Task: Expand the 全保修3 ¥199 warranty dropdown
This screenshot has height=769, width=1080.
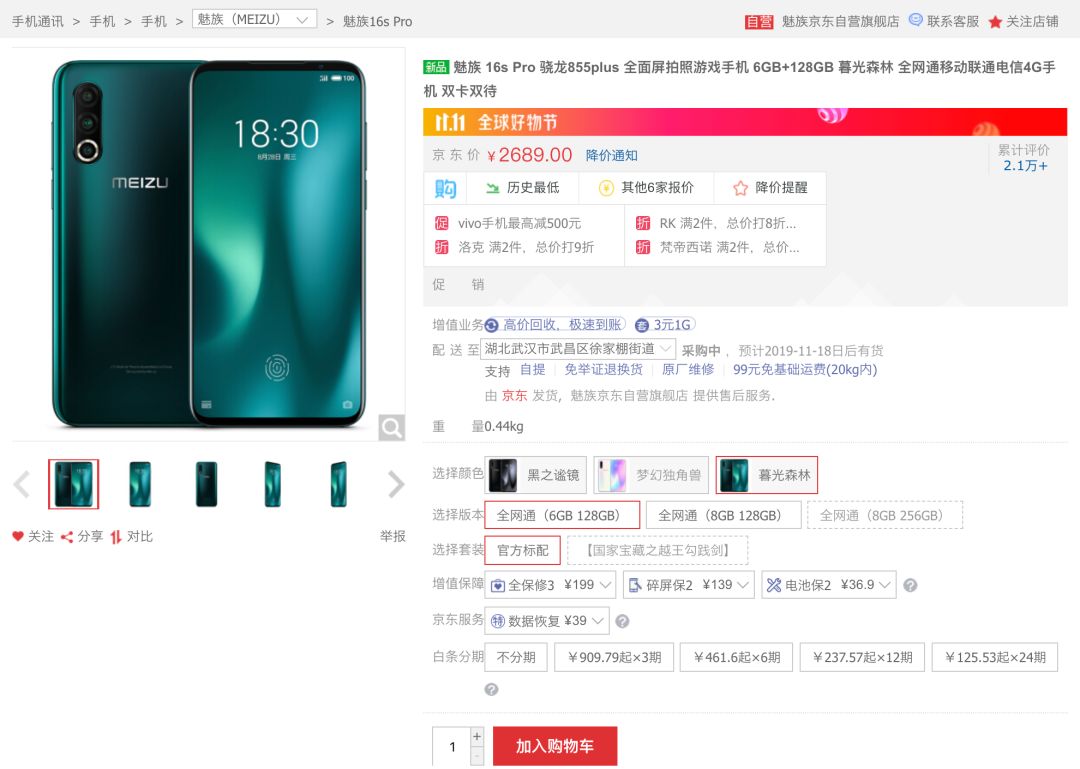Action: click(x=550, y=585)
